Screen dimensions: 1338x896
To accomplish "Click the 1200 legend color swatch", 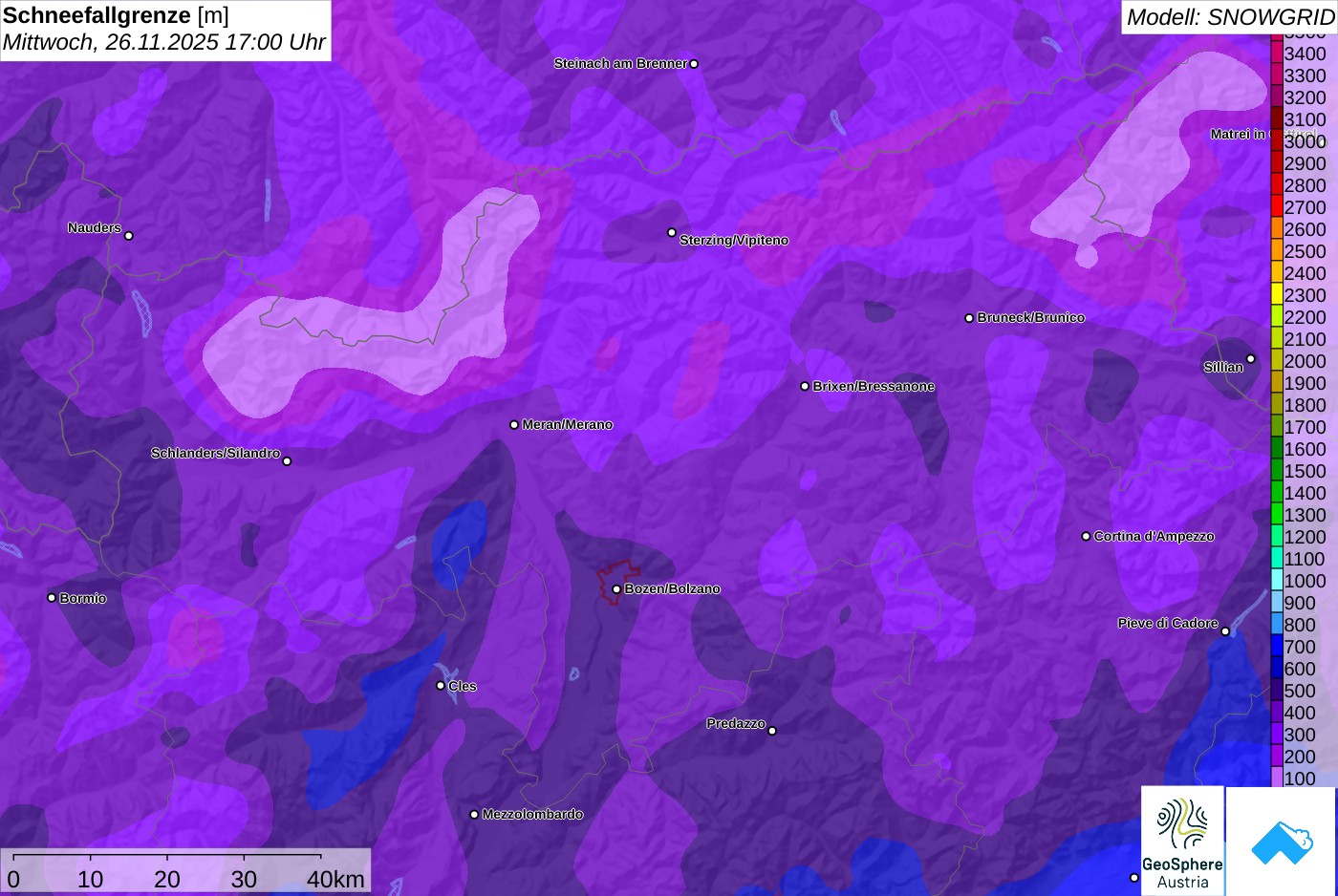I will [x=1276, y=537].
